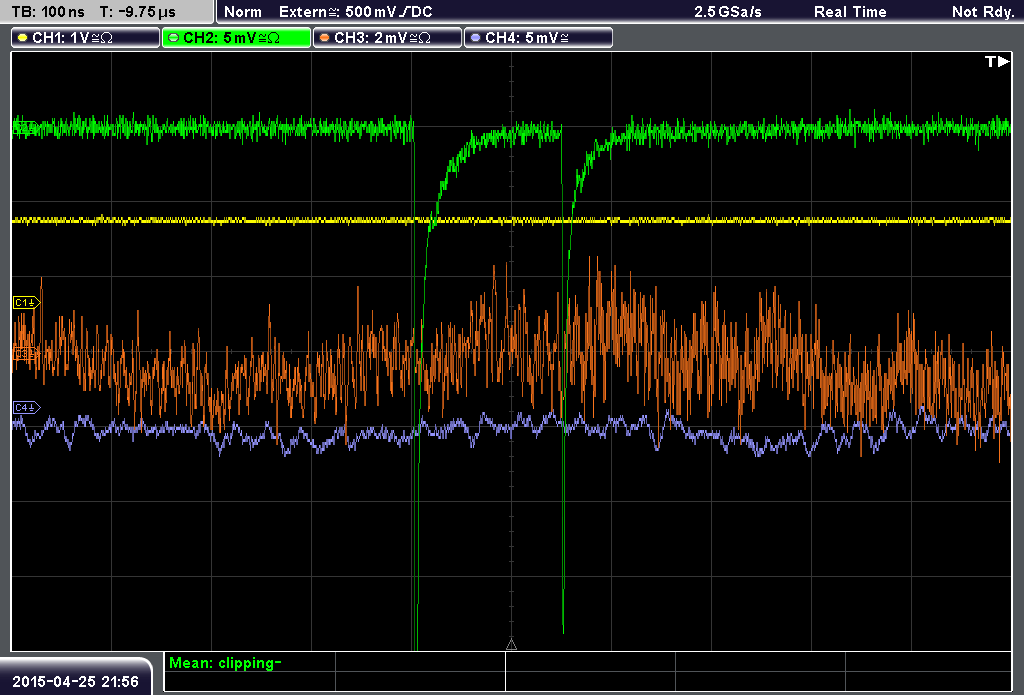The height and width of the screenshot is (695, 1024).
Task: Click the orange C3 ground level marker
Action: [25, 353]
